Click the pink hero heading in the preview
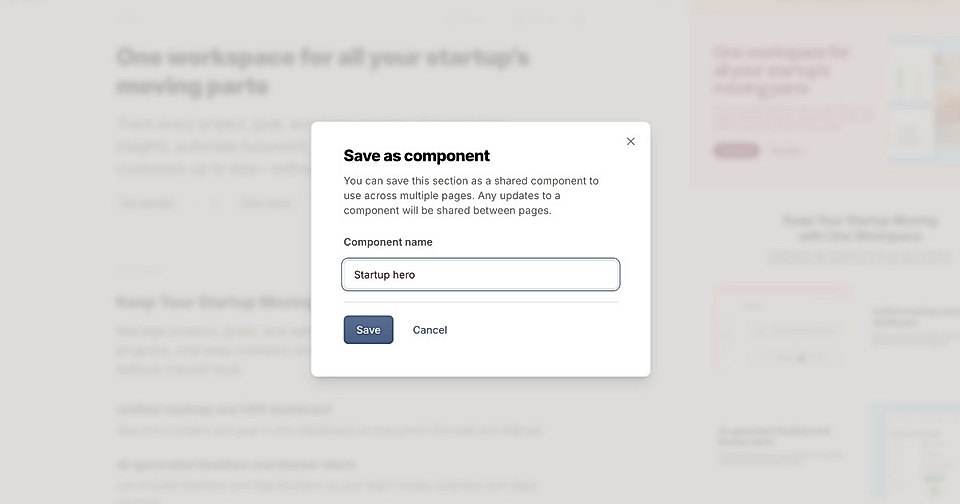 [781, 70]
